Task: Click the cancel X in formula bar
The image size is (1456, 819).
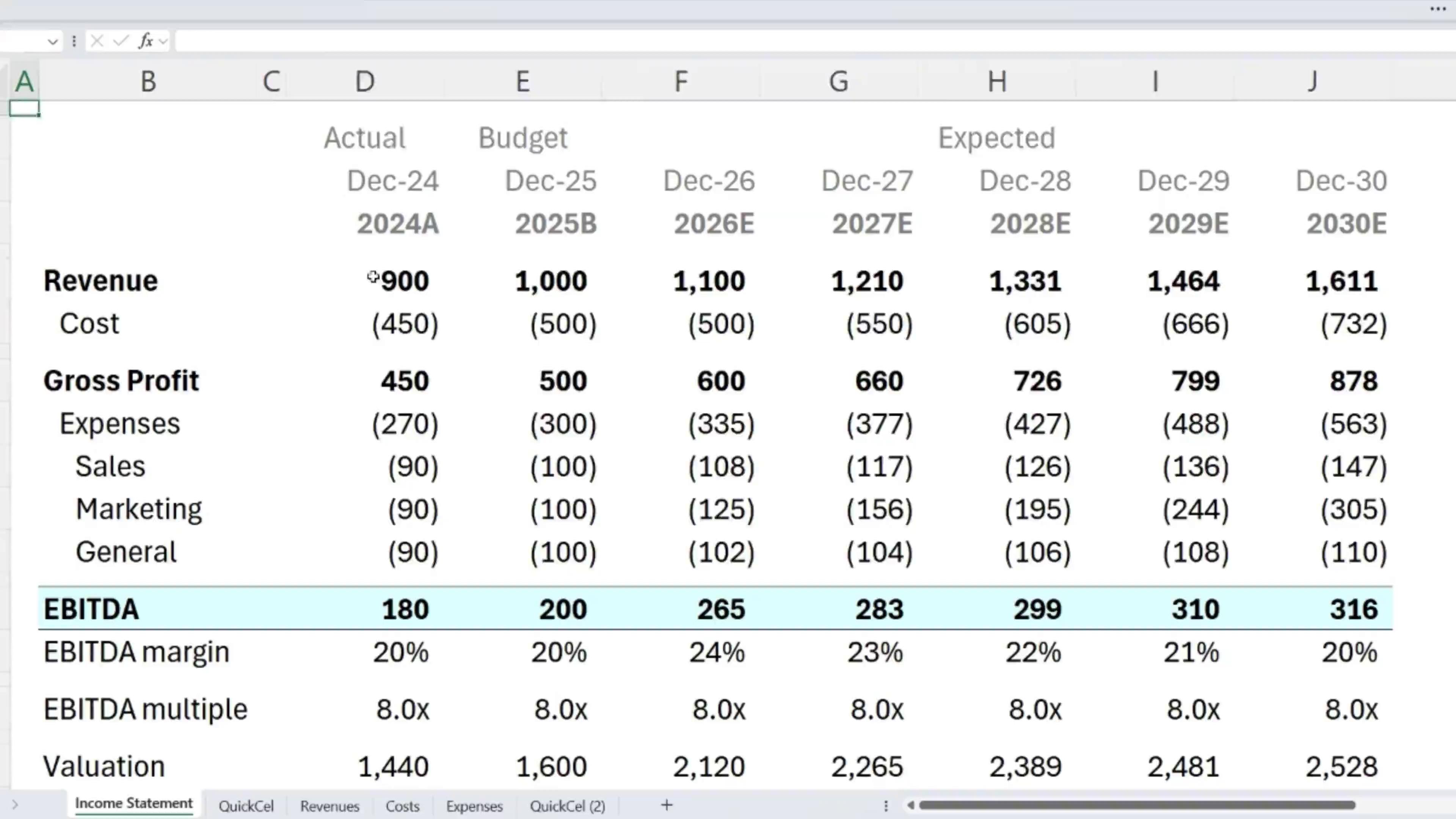Action: point(97,41)
